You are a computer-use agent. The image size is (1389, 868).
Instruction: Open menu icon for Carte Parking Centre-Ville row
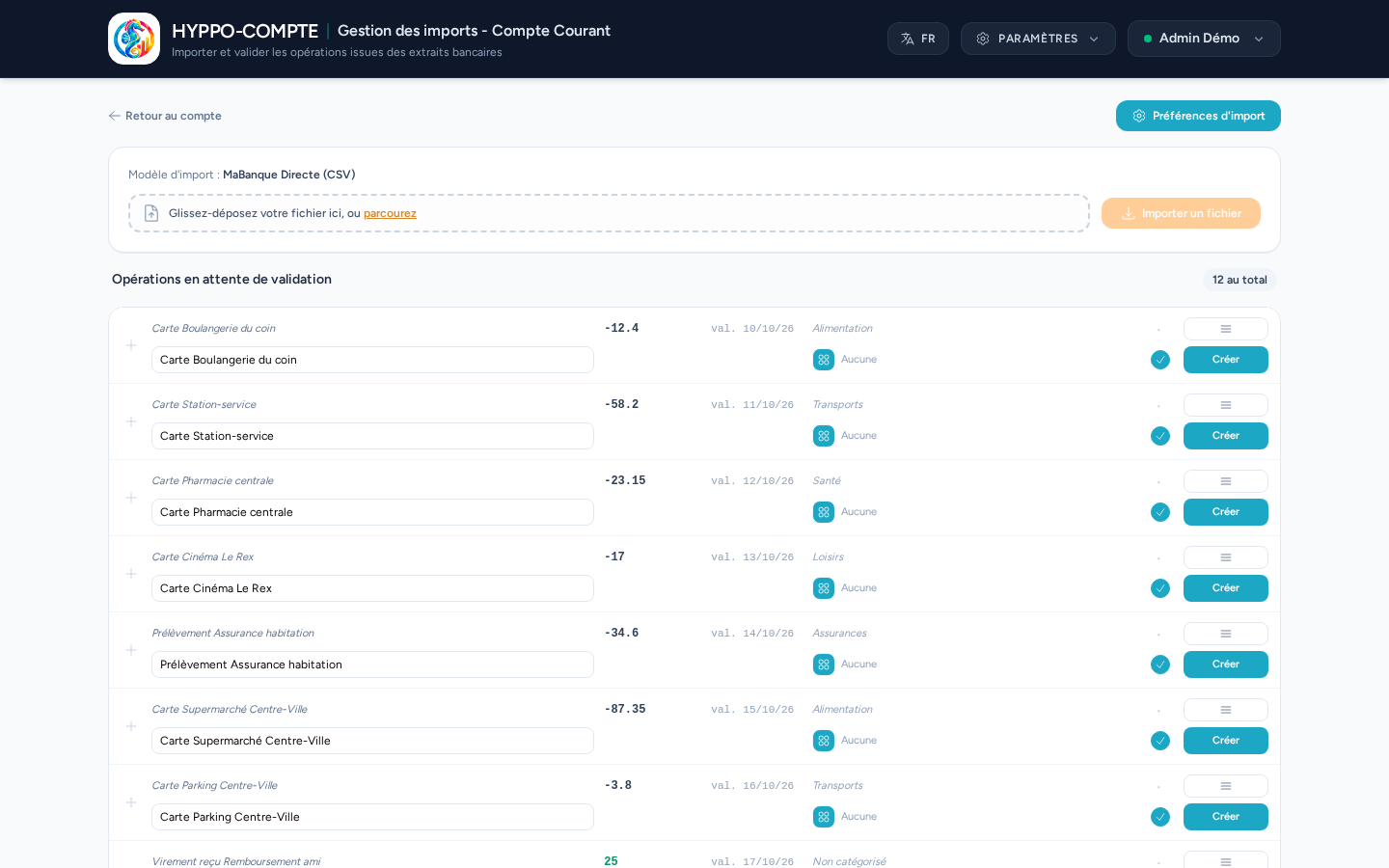pos(1226,786)
